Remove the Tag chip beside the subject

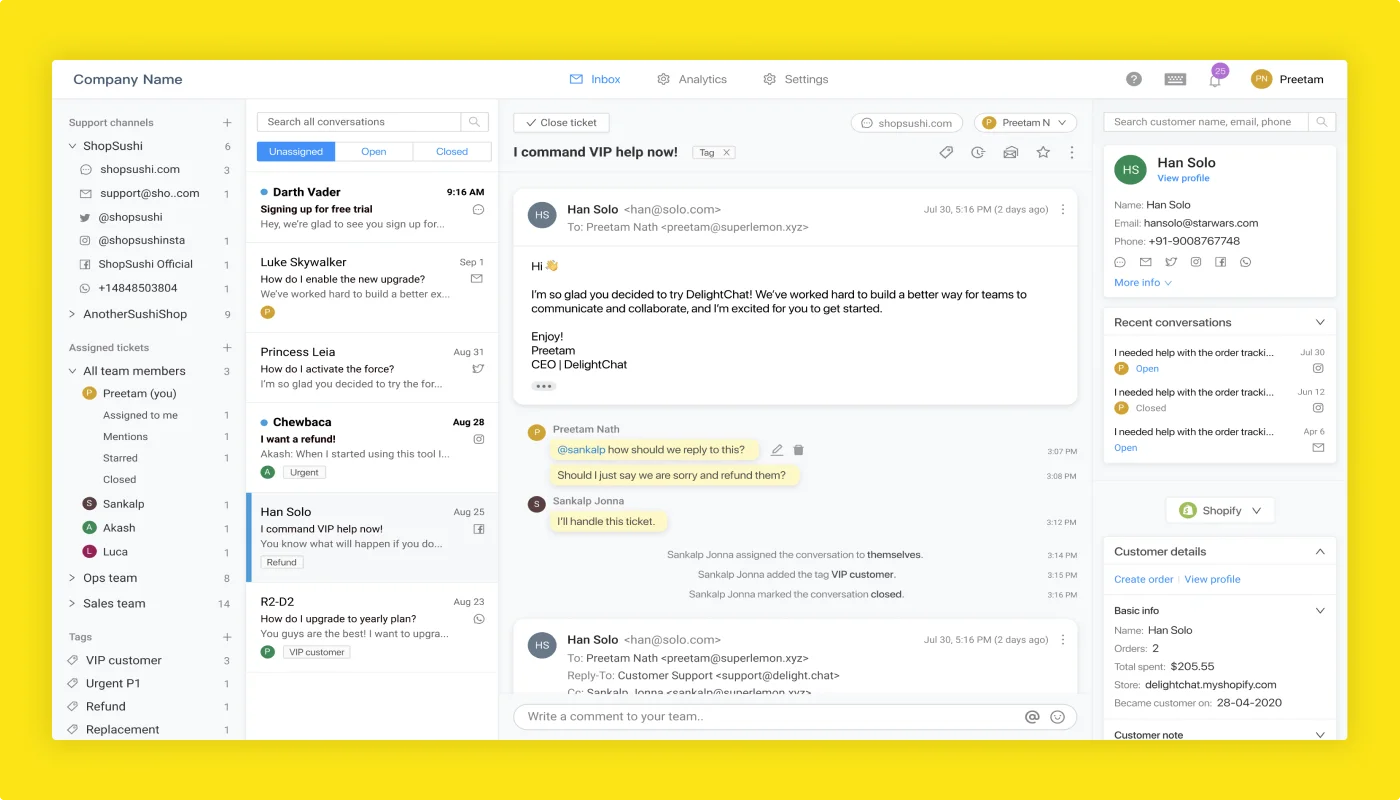(x=729, y=152)
